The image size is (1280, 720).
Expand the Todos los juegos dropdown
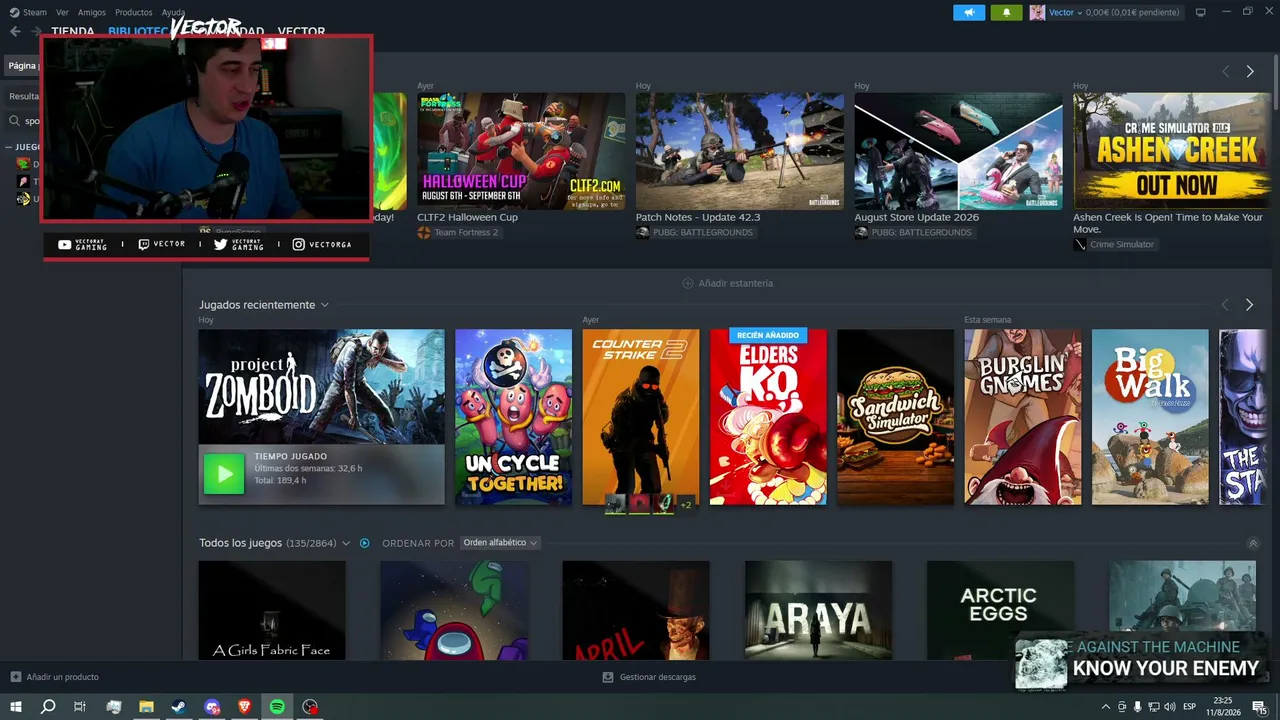(346, 543)
